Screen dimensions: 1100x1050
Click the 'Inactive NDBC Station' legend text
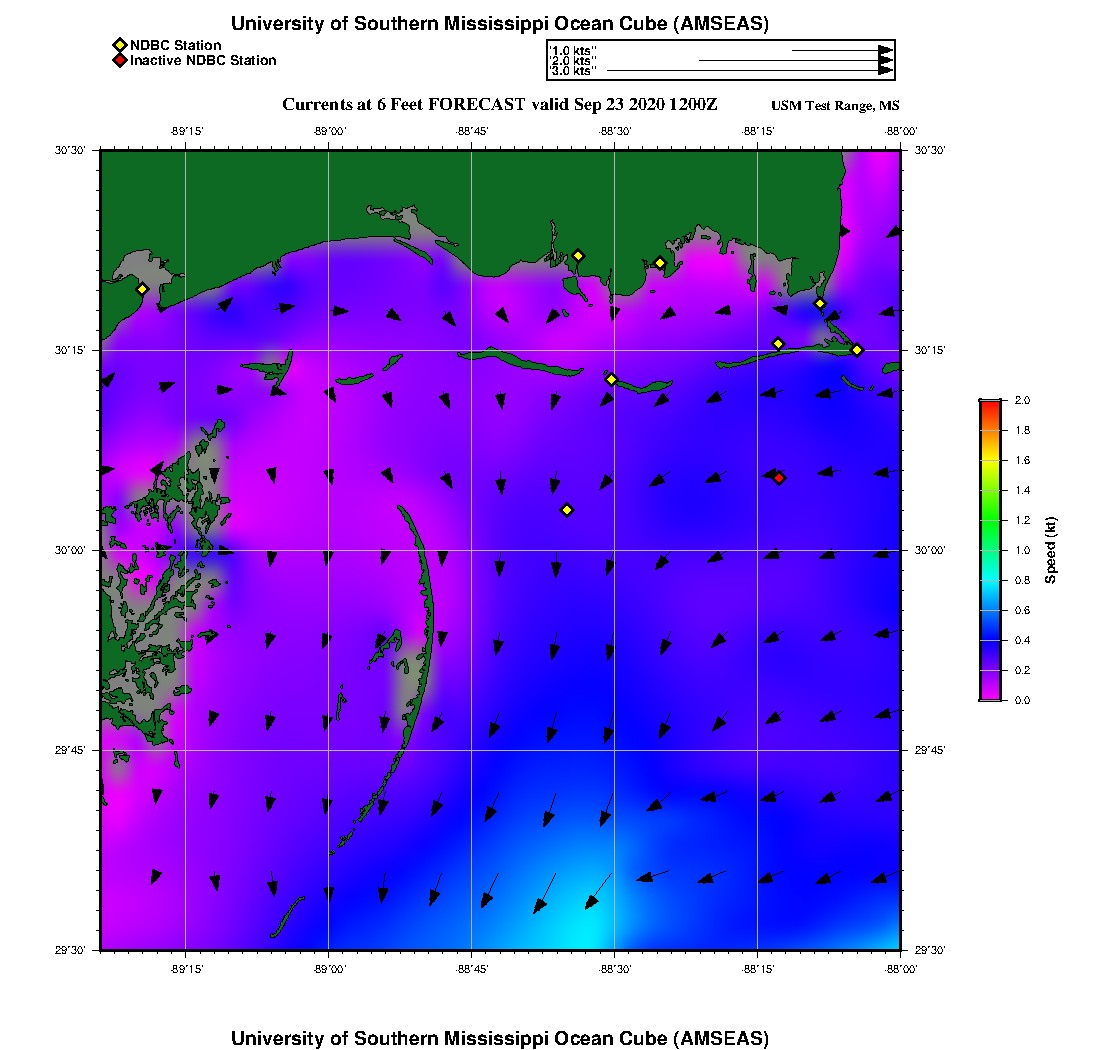click(x=203, y=60)
